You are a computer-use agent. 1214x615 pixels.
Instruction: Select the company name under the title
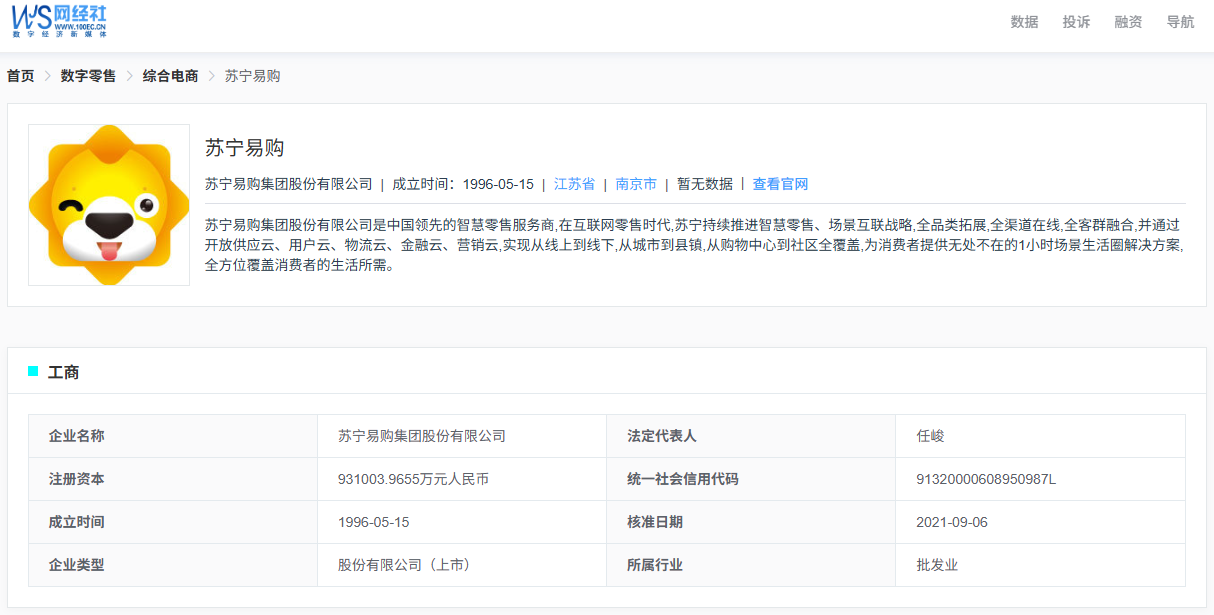(x=289, y=184)
